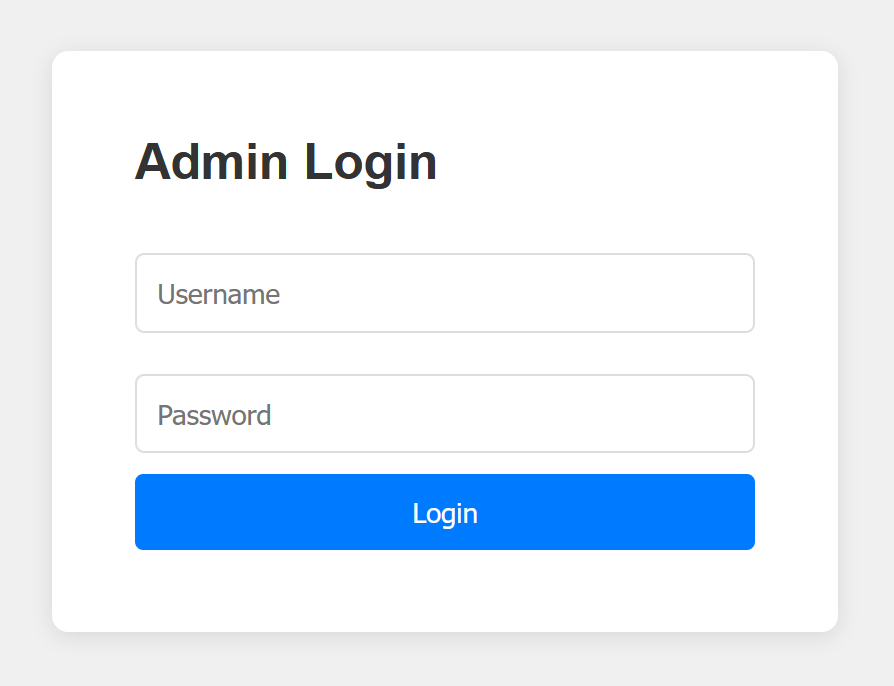Place the cursor in the Username box
This screenshot has height=686, width=894.
[x=444, y=293]
